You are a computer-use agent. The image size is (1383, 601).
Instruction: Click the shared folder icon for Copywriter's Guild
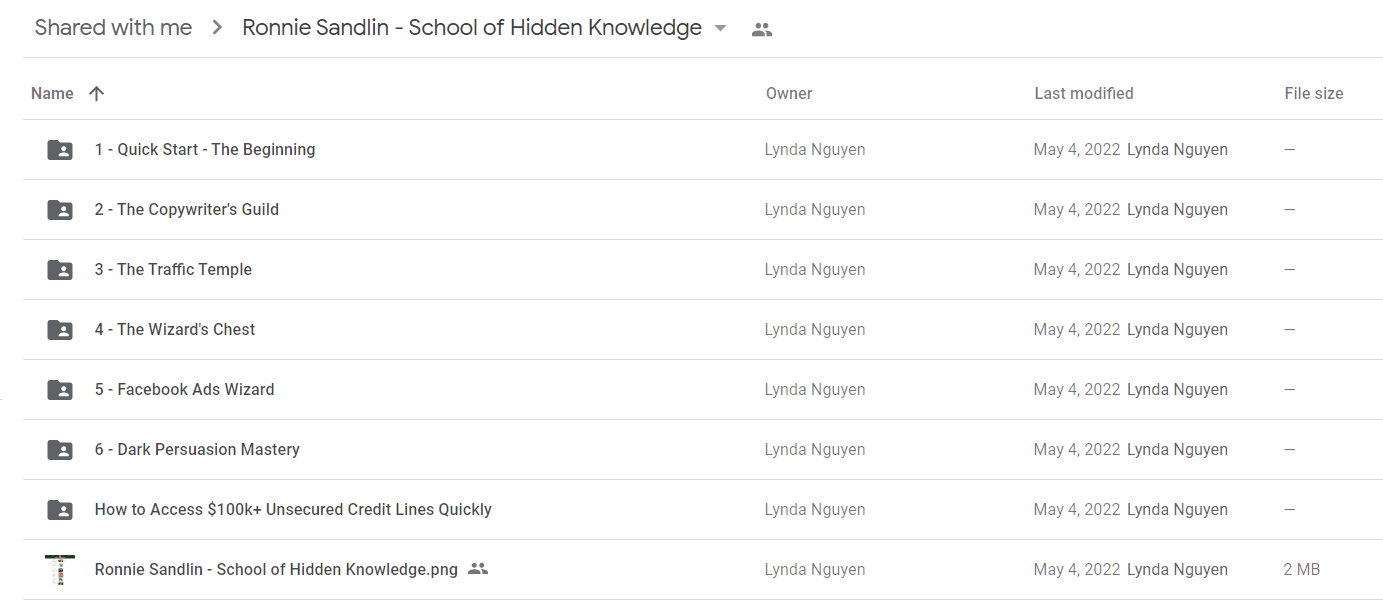[x=60, y=210]
